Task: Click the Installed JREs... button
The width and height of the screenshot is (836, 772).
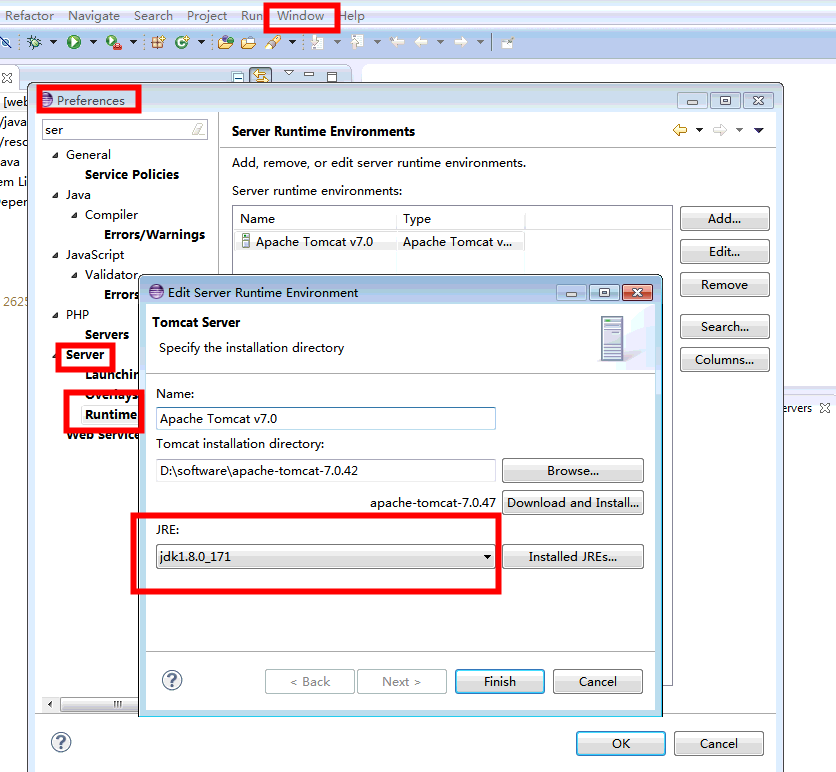Action: click(573, 556)
